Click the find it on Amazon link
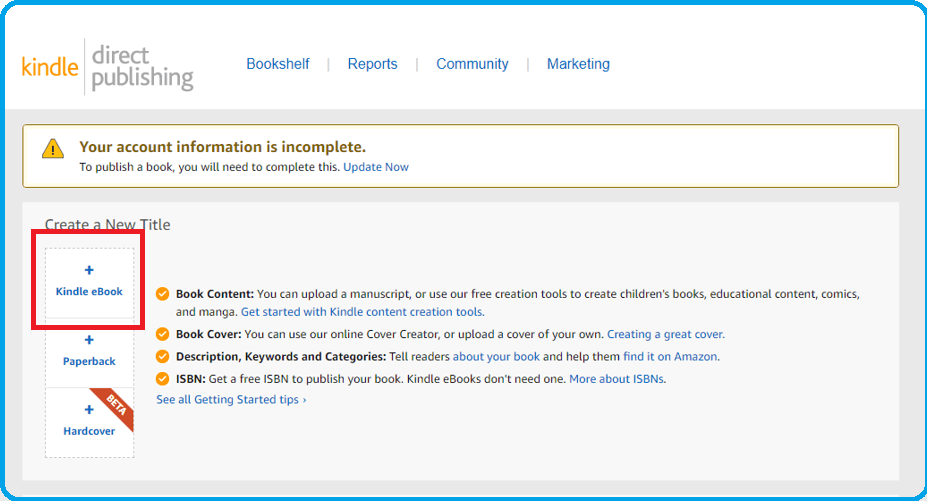927x501 pixels. point(671,357)
